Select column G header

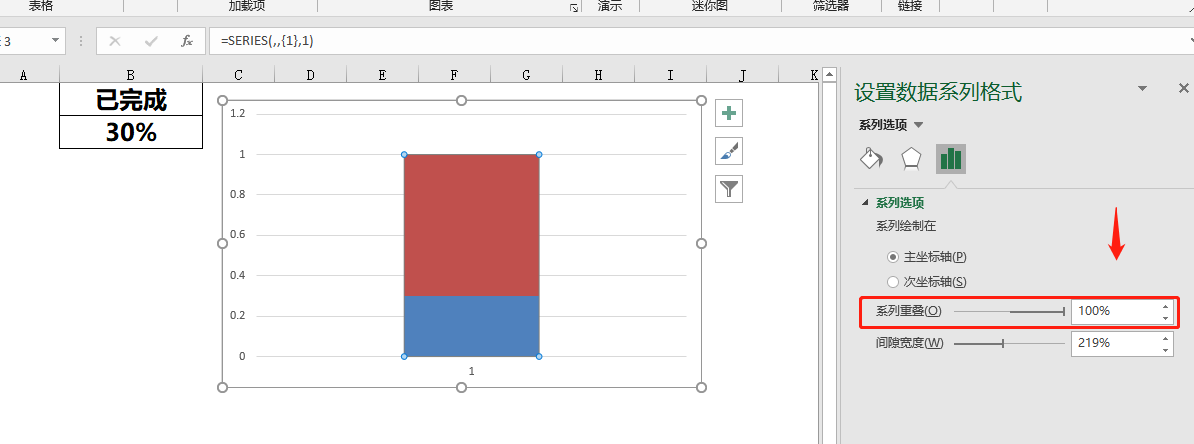click(x=526, y=75)
